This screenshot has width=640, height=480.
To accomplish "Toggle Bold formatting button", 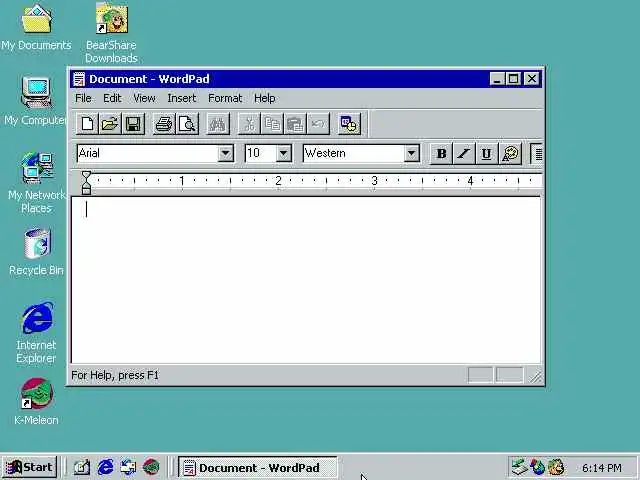I will click(441, 154).
